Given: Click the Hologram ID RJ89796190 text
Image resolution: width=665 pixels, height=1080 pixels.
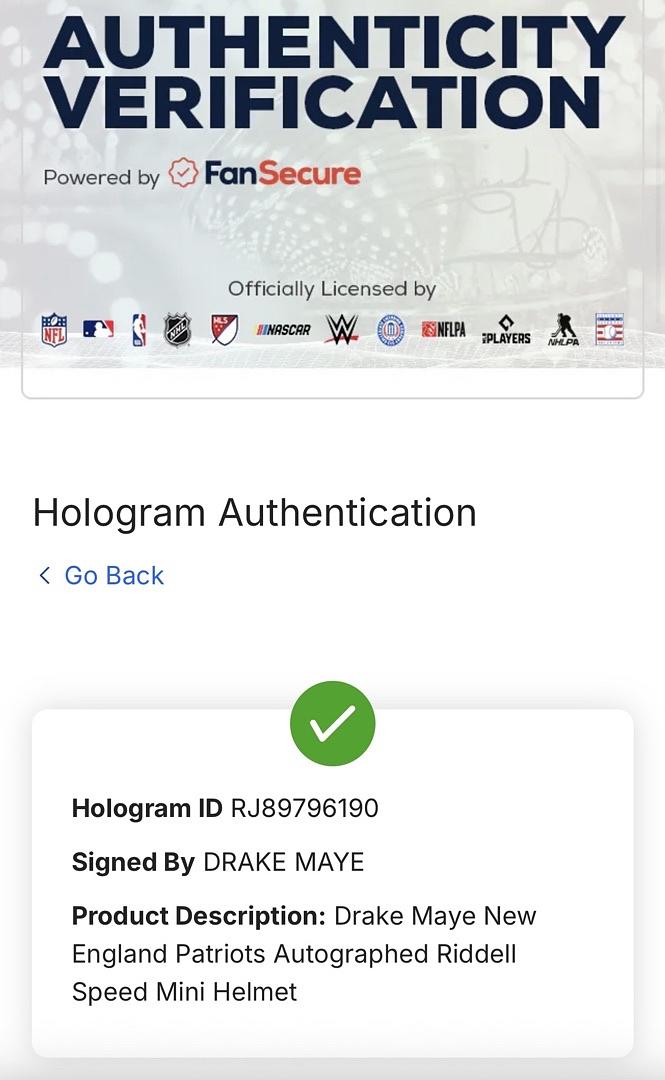Looking at the screenshot, I should pos(225,808).
